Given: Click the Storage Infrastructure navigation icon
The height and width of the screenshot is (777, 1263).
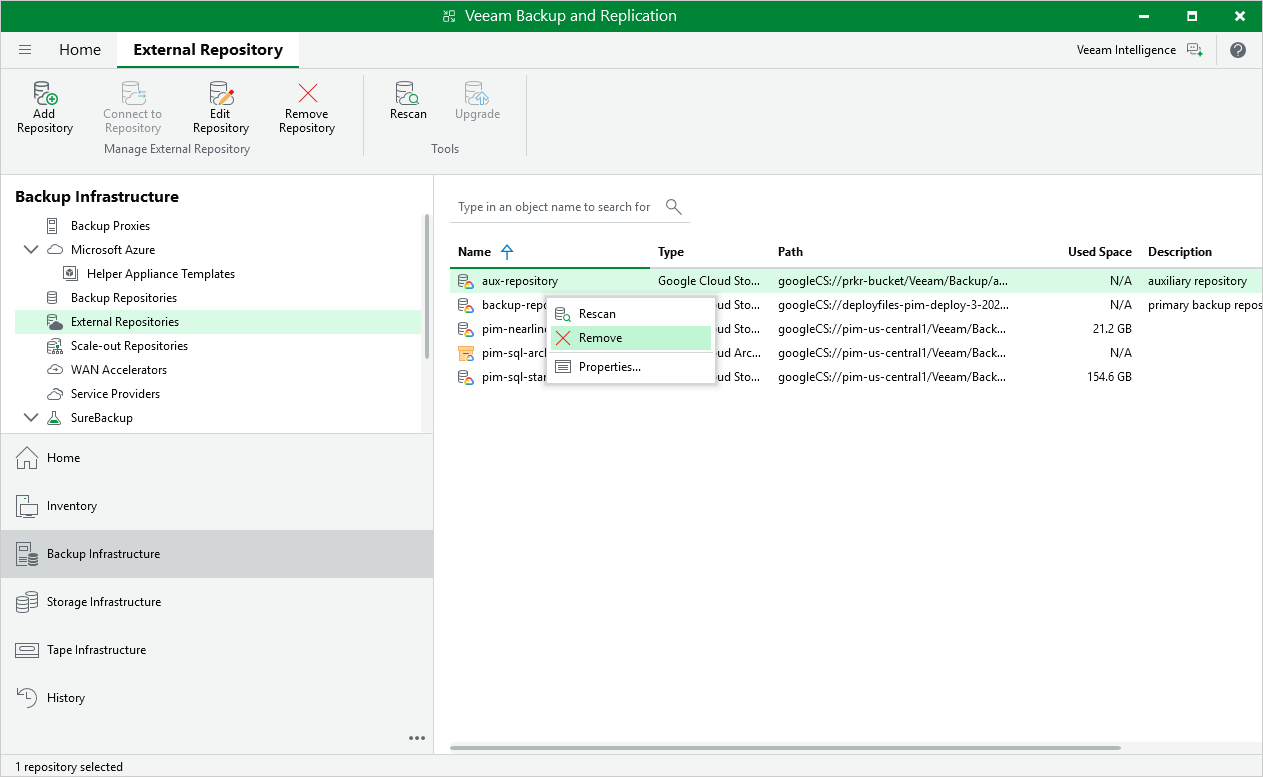Looking at the screenshot, I should point(27,602).
